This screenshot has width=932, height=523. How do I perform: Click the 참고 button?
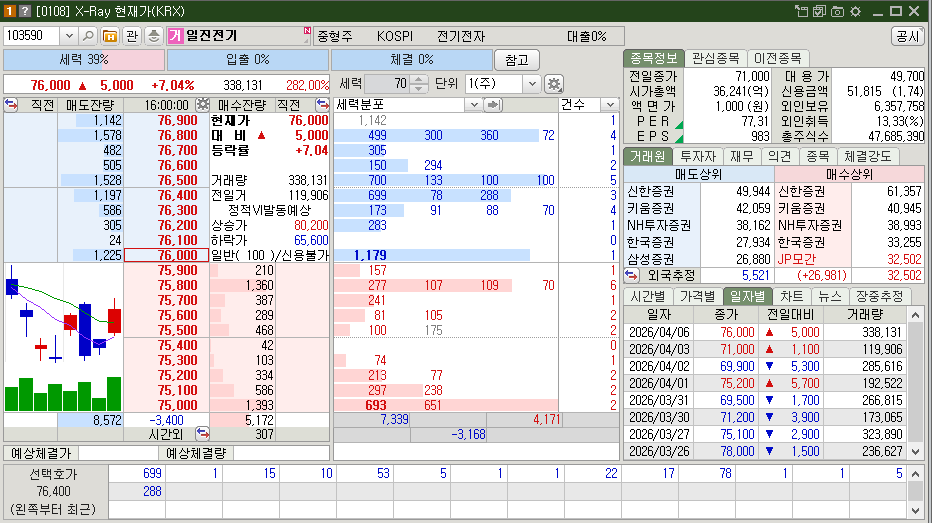click(x=517, y=59)
